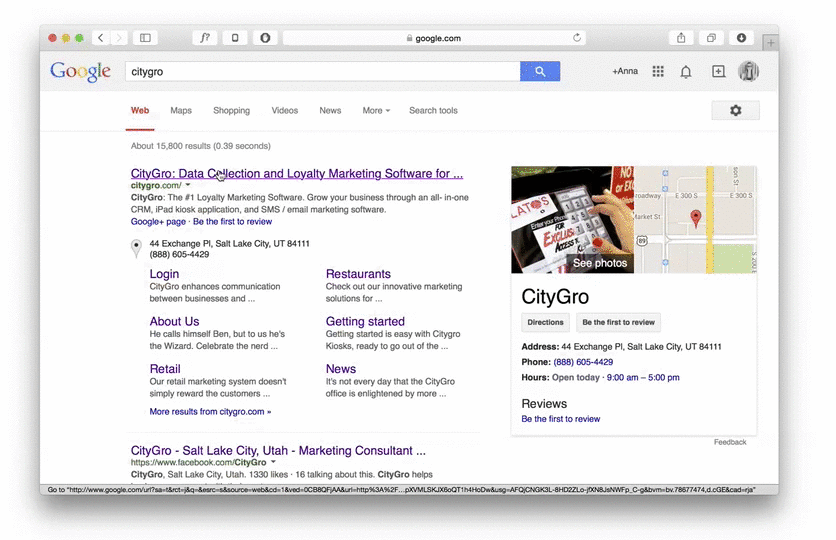Open the account profile avatar
The width and height of the screenshot is (836, 540).
click(749, 71)
